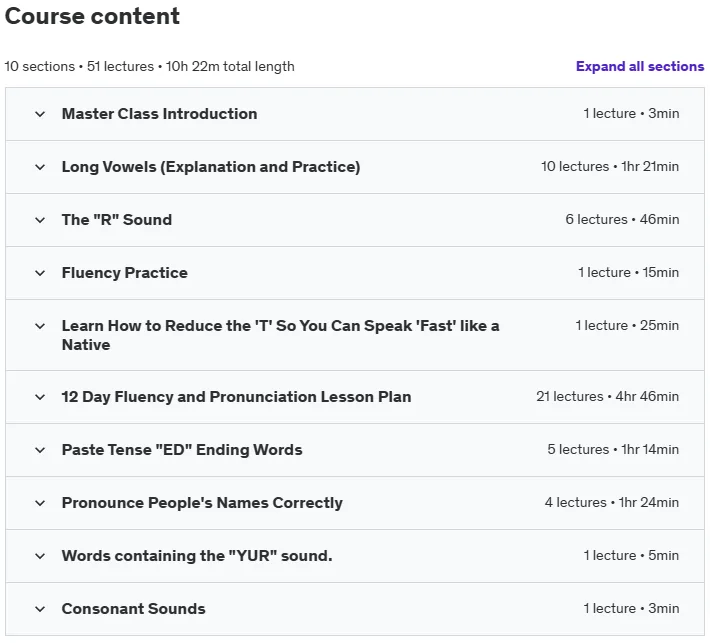The image size is (710, 643).
Task: Expand 12 Day Fluency Lesson Plan chevron
Action: [40, 397]
